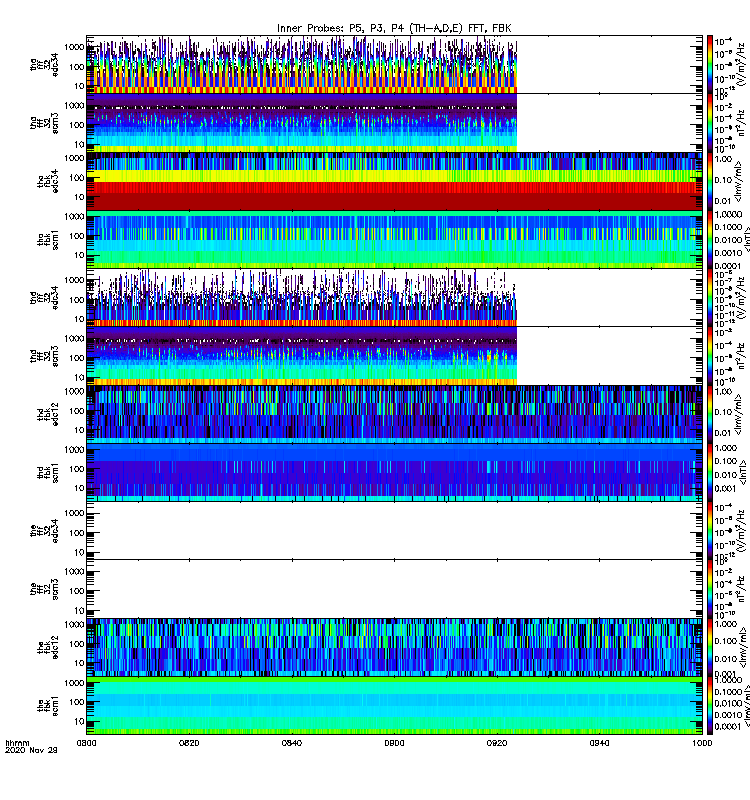The height and width of the screenshot is (800, 750).
Task: Click color bar beside thd fff scm3 panel
Action: [710, 356]
